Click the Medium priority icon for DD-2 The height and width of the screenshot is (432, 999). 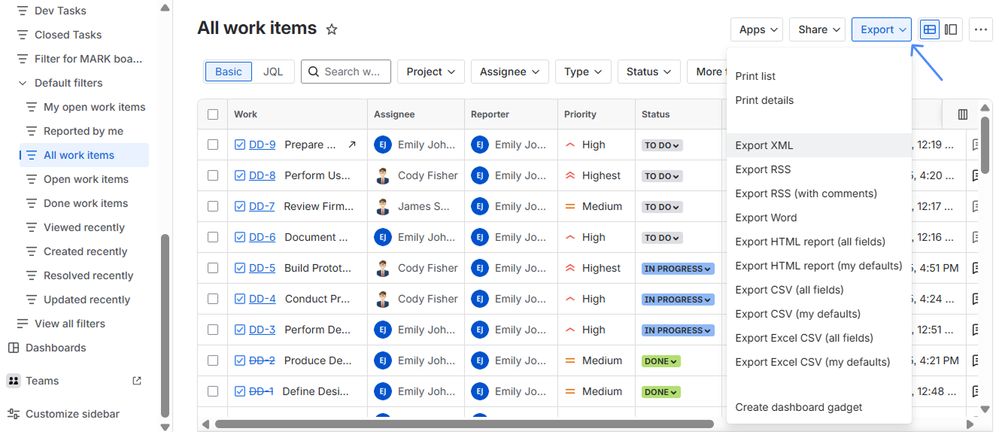(x=570, y=361)
